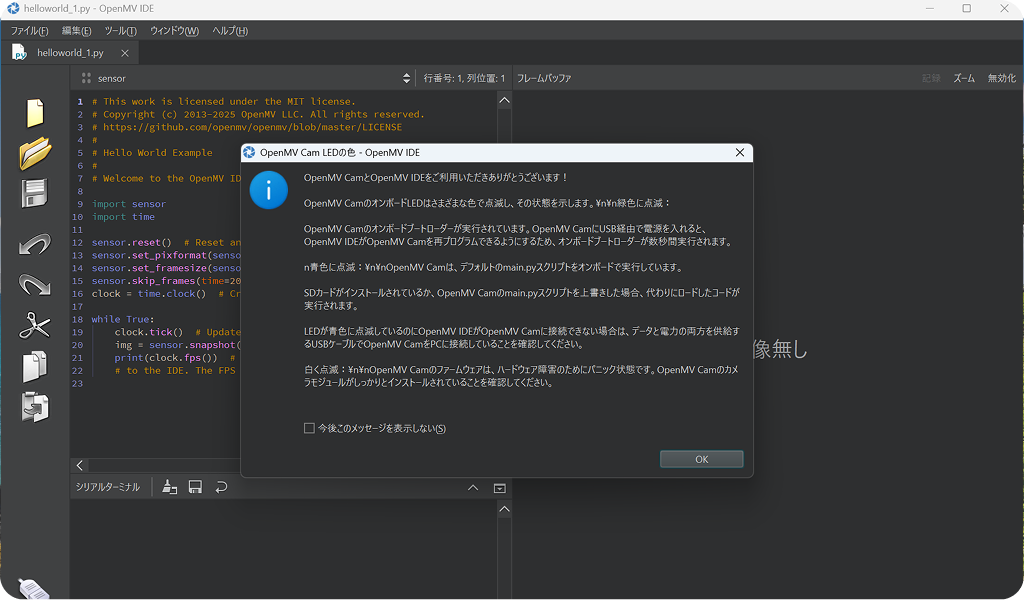Click the editor scroll up arrow
Screen dimensions: 1024x600
point(504,101)
